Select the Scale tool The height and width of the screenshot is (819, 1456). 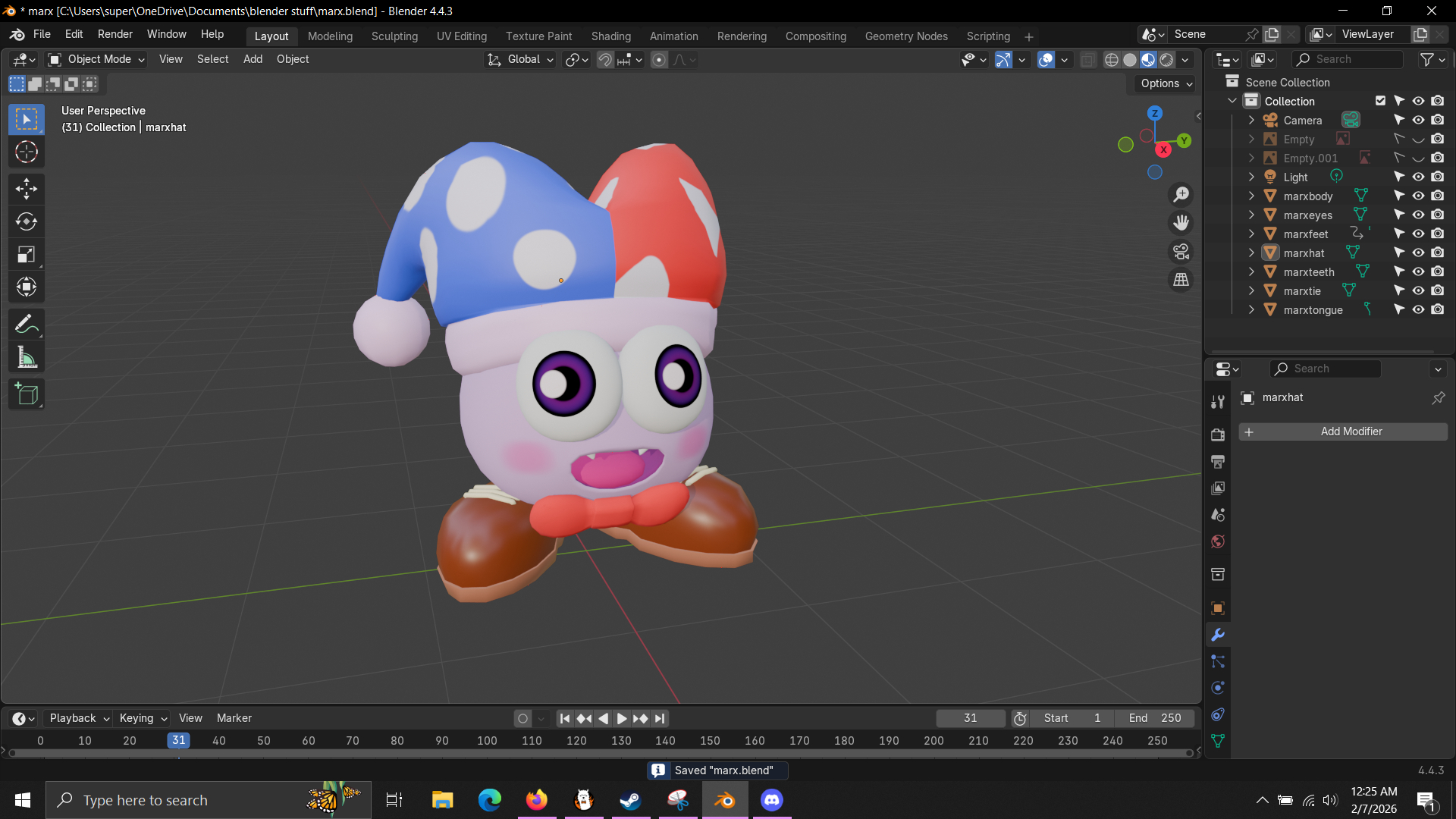click(27, 254)
